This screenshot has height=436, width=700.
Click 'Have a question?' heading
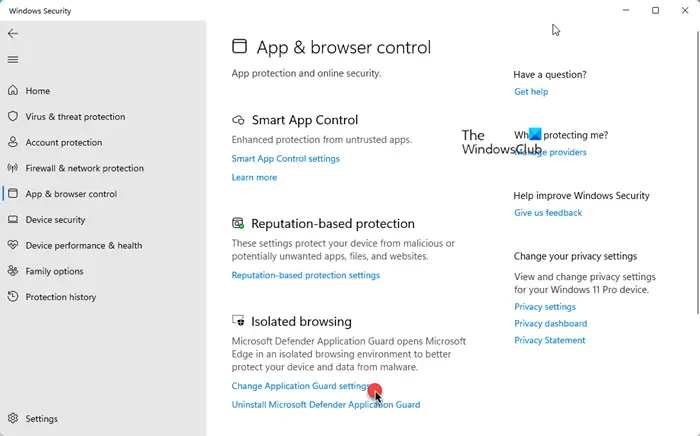pos(550,75)
